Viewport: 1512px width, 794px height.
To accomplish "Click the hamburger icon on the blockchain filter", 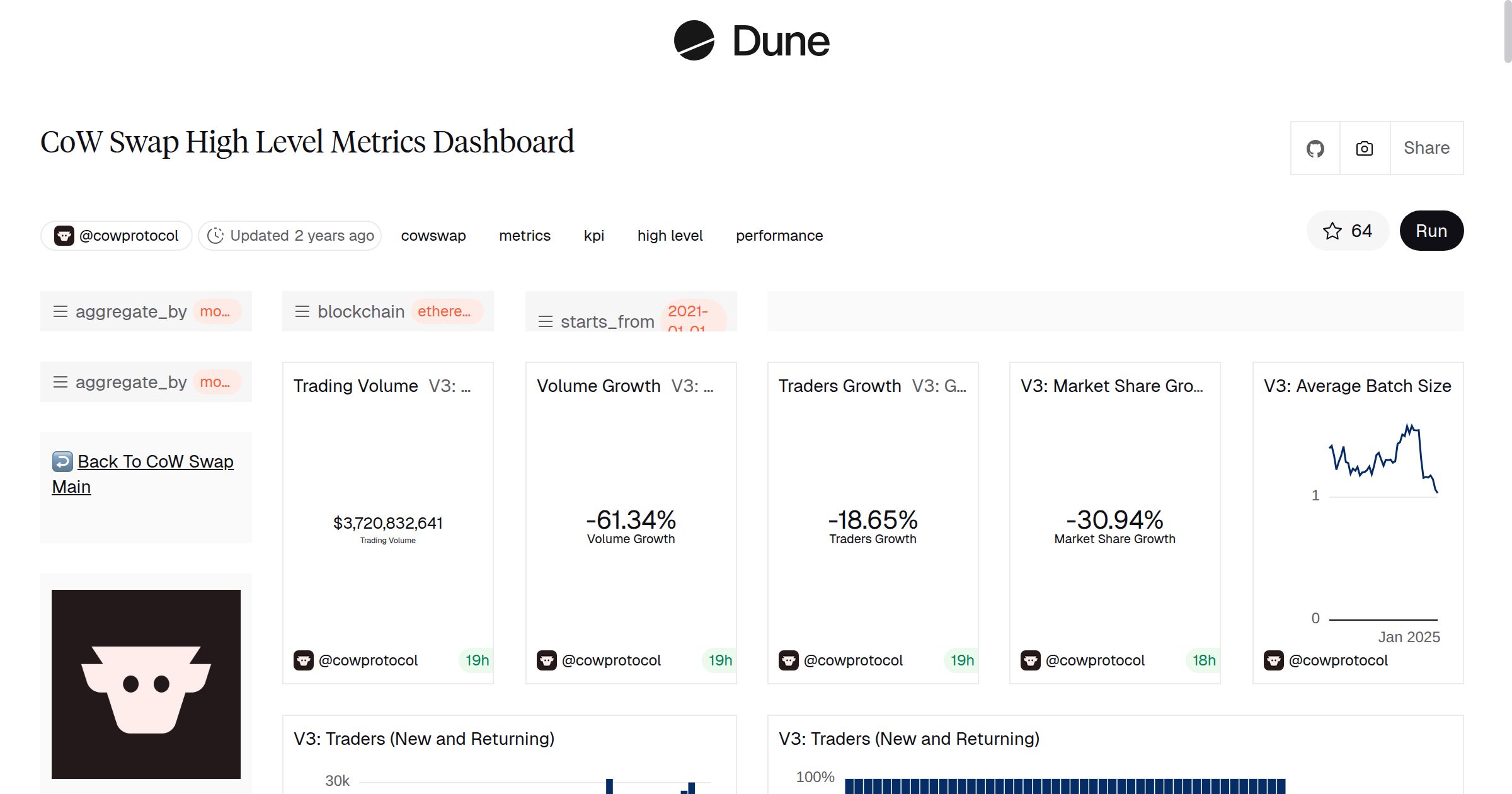I will coord(302,311).
